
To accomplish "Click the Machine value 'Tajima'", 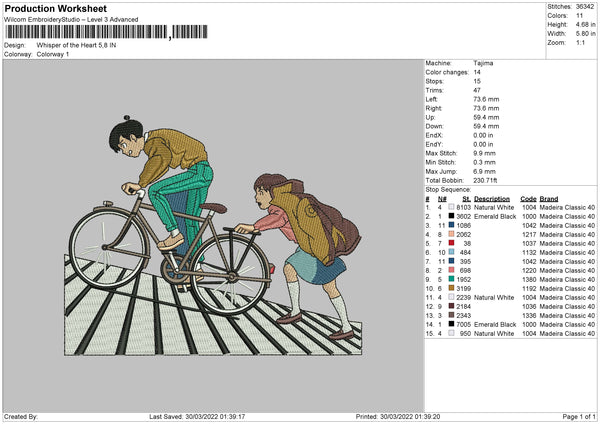I will pos(483,63).
